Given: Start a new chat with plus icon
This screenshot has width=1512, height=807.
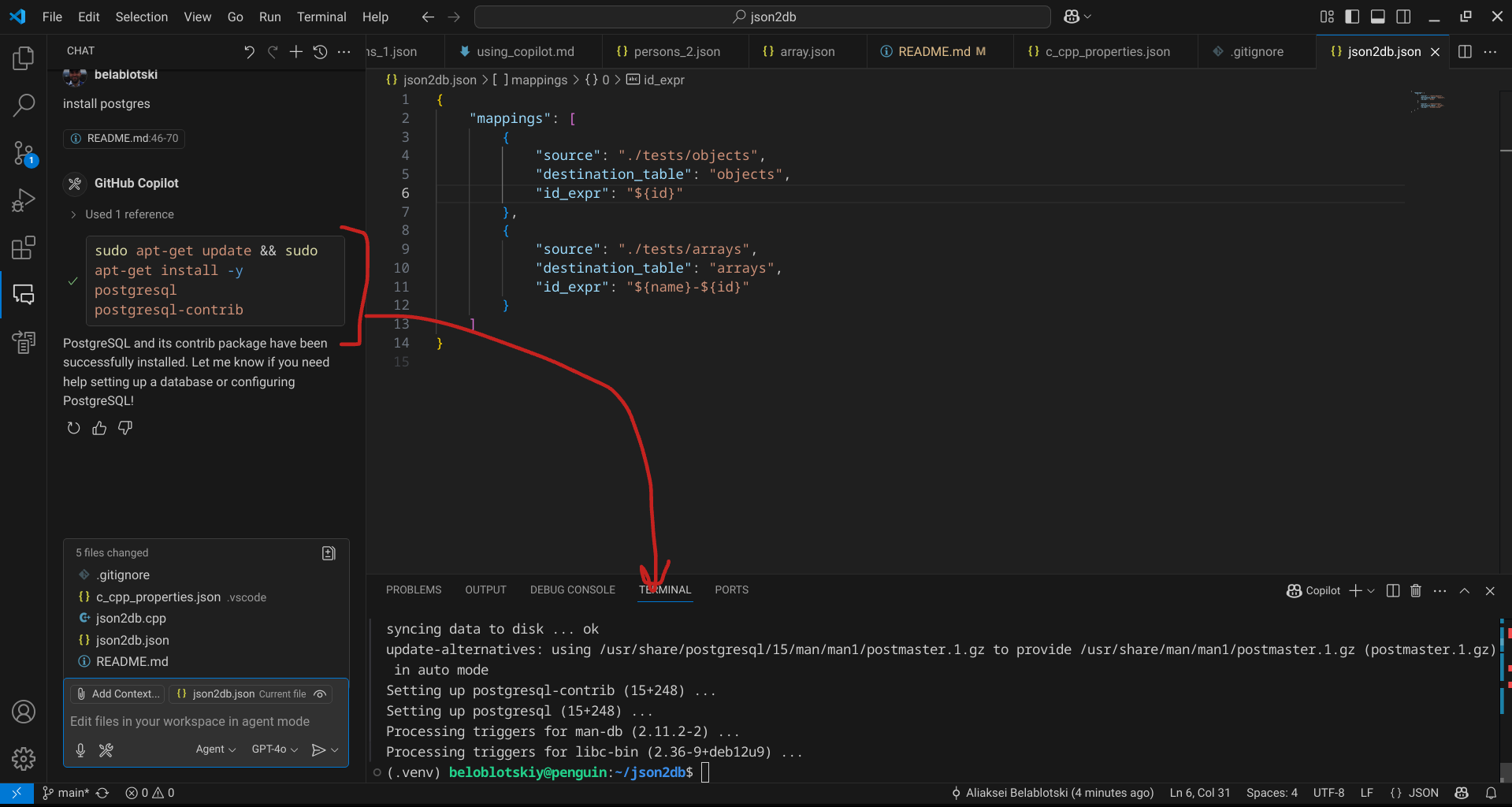Looking at the screenshot, I should pyautogui.click(x=296, y=51).
